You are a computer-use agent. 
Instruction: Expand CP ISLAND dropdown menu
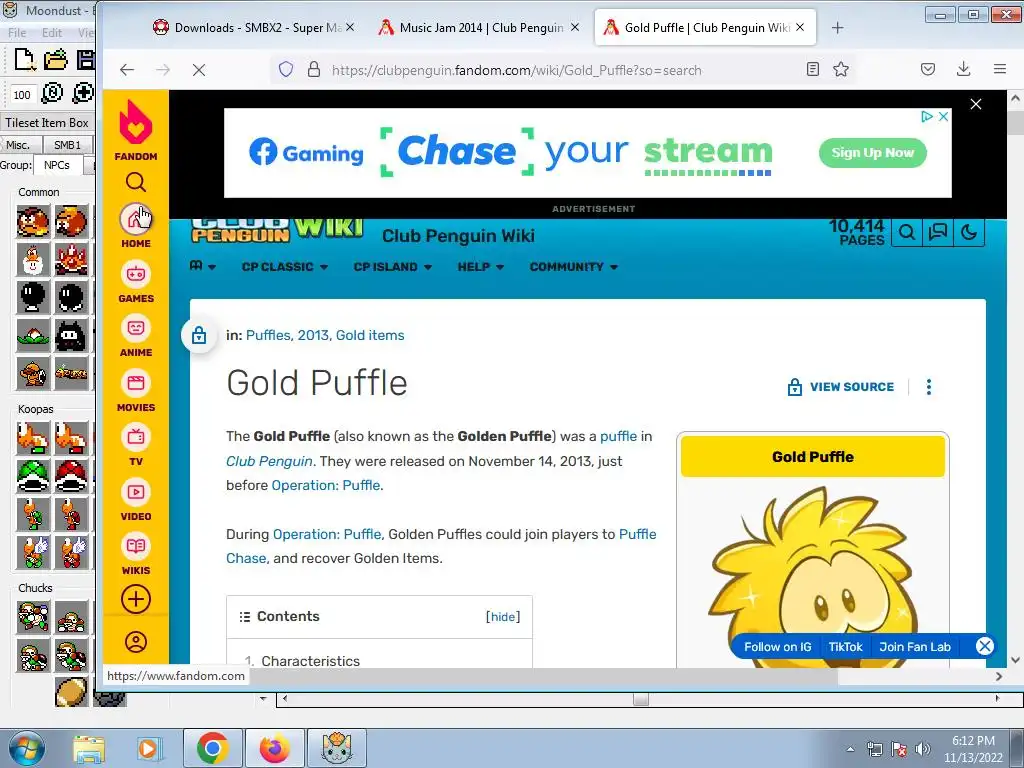click(392, 266)
